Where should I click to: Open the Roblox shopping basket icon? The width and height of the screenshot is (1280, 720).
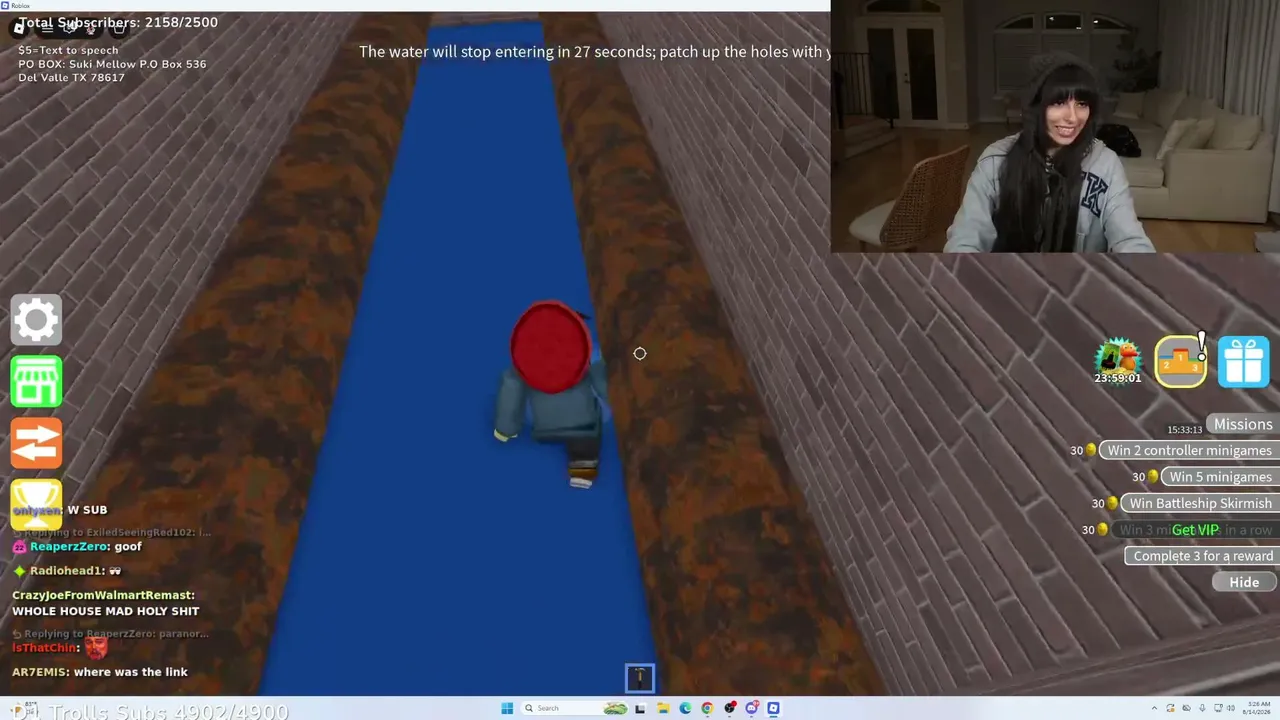(x=120, y=28)
